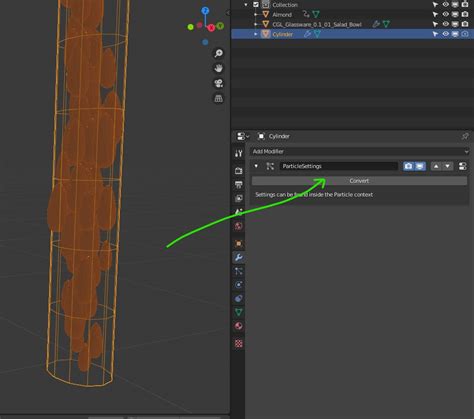Open the Modifiers wrench tab

pyautogui.click(x=238, y=257)
